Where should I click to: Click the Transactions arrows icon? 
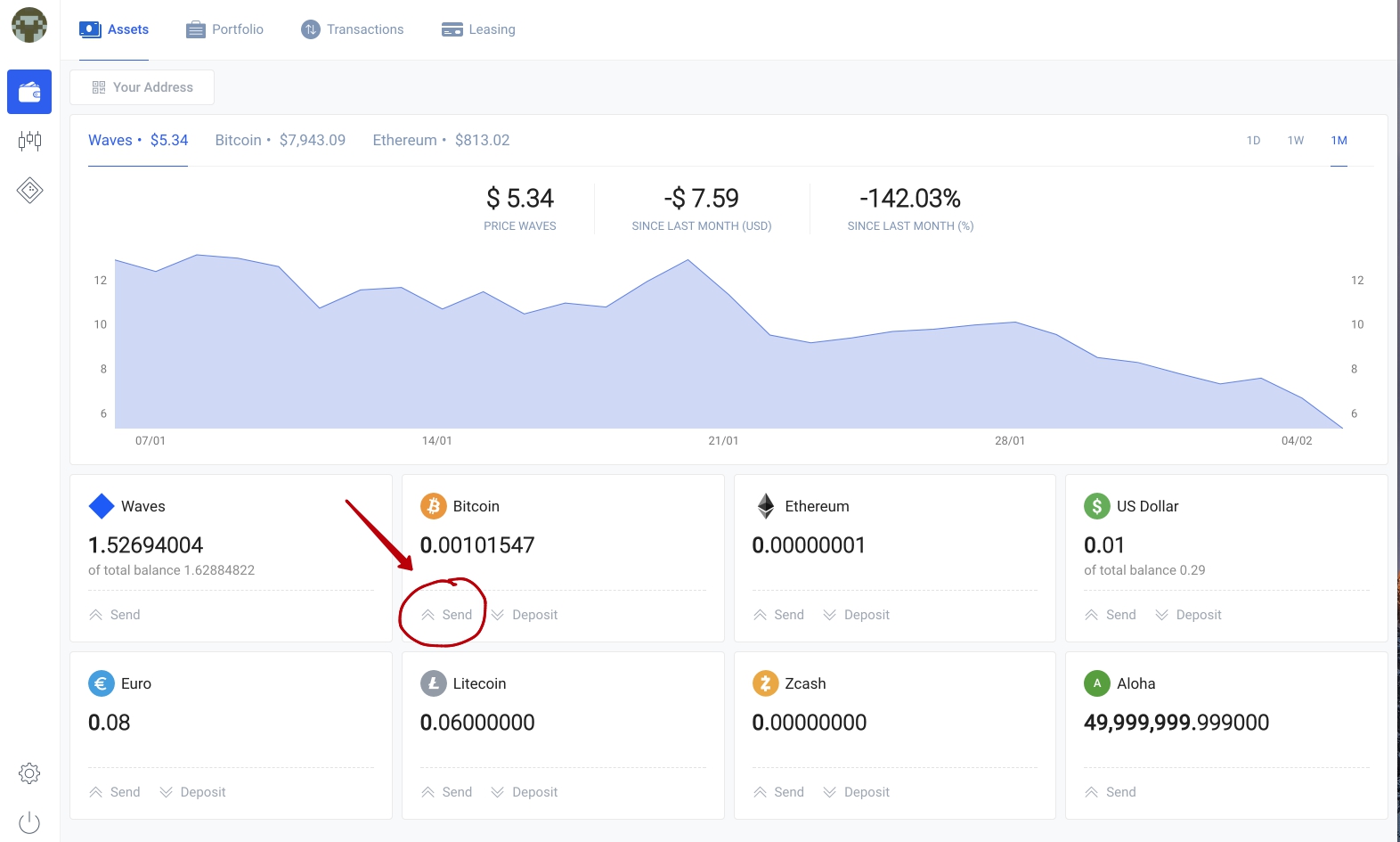coord(310,29)
